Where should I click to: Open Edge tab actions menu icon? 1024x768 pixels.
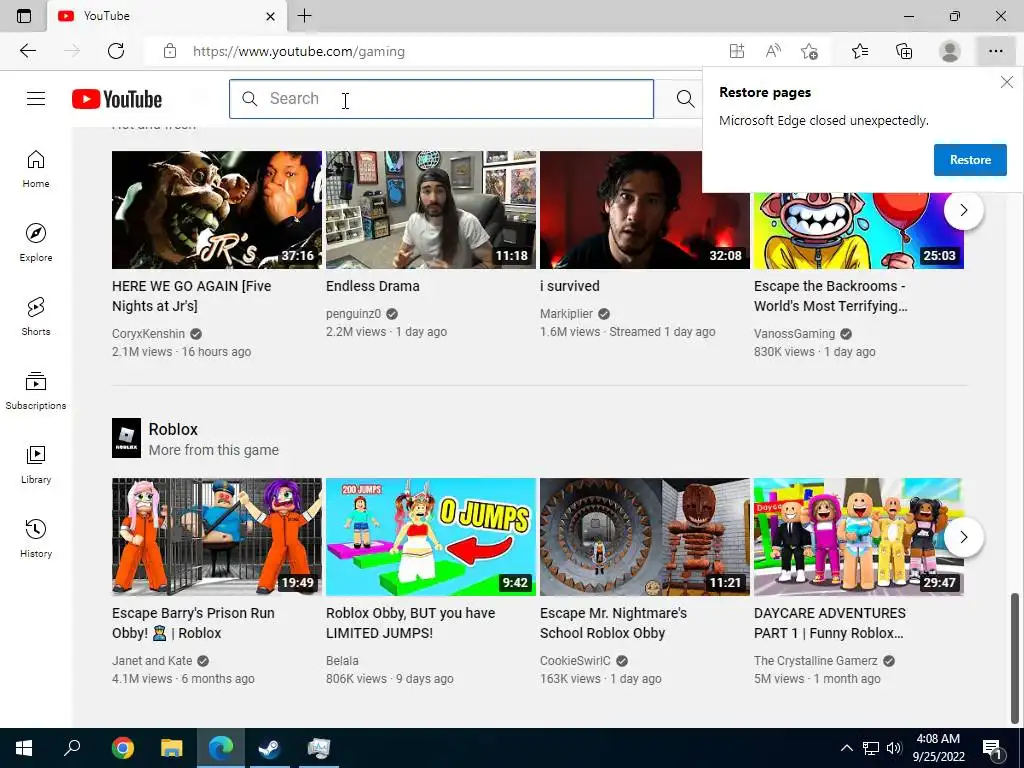(24, 16)
